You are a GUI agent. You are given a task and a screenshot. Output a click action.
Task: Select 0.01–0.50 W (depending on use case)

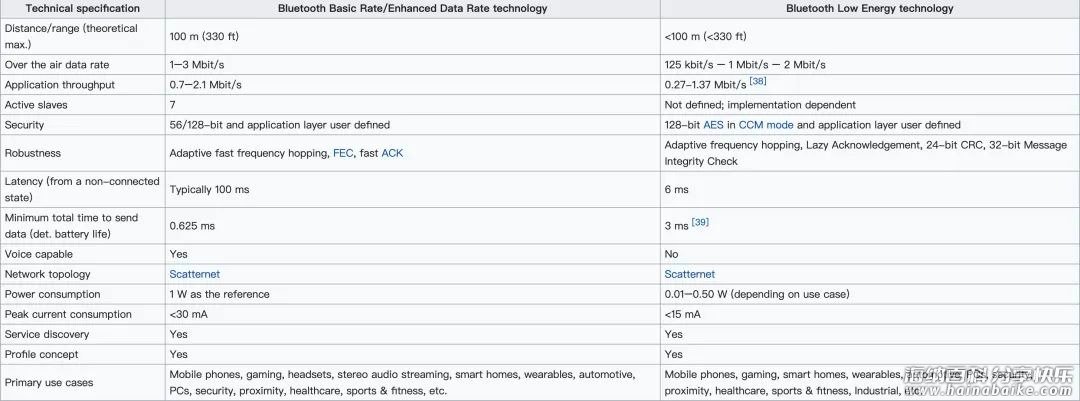click(x=757, y=294)
